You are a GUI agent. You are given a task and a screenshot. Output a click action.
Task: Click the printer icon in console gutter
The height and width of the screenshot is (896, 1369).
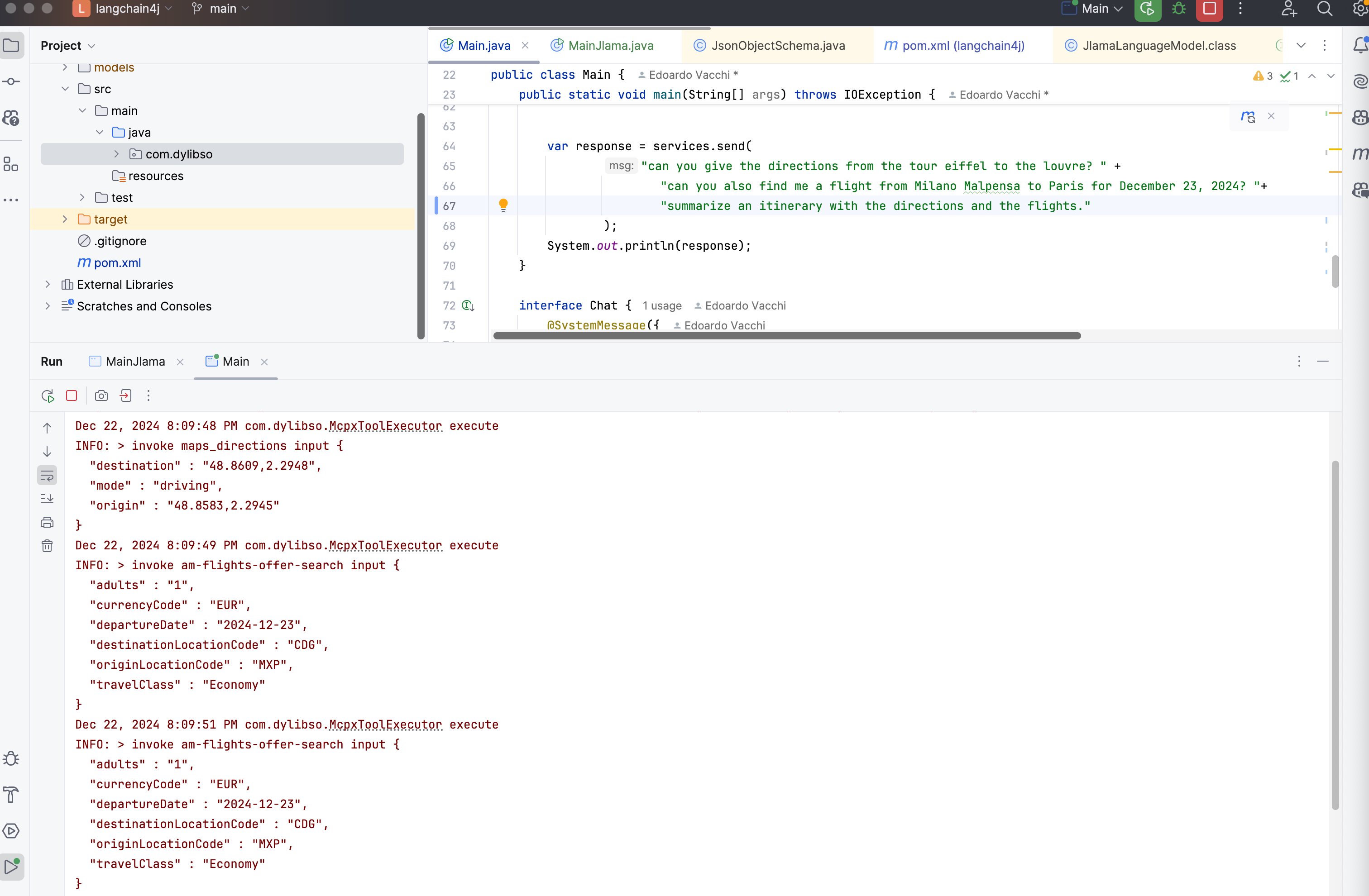pos(47,522)
